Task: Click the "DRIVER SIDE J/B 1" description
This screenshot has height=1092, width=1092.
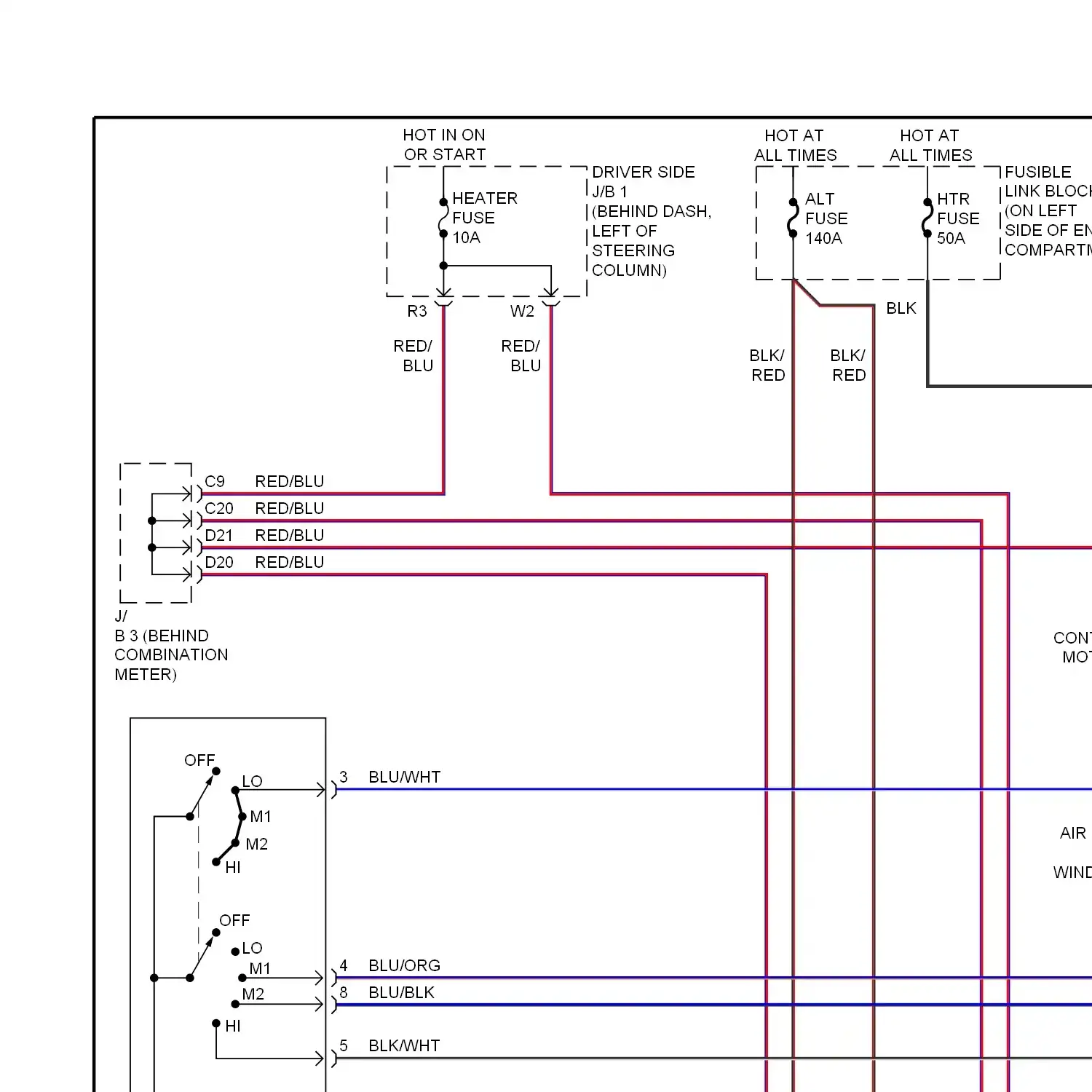Action: [644, 182]
